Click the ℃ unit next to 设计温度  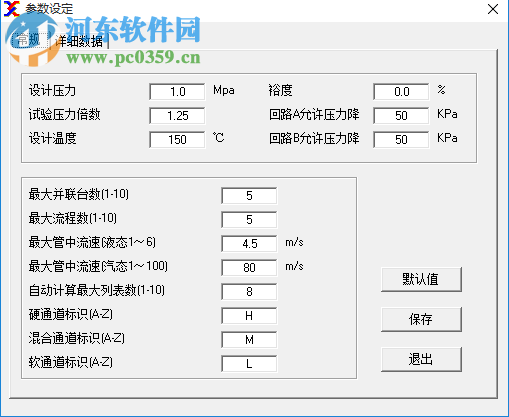[218, 138]
